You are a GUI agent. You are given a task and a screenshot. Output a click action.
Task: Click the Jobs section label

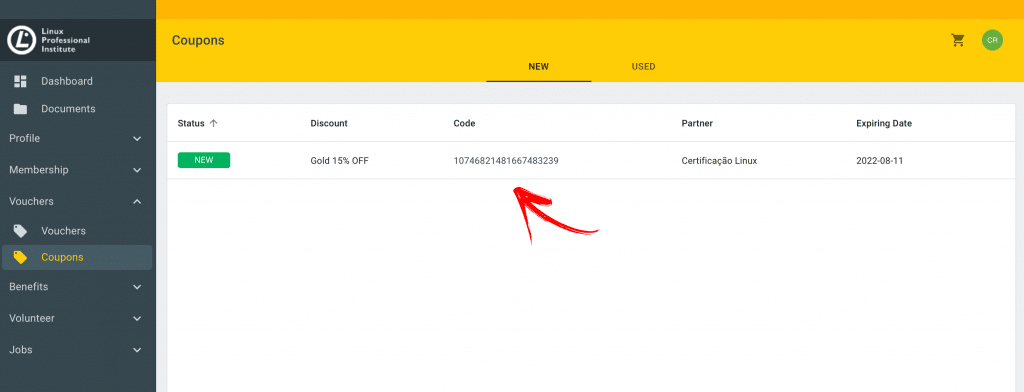21,350
